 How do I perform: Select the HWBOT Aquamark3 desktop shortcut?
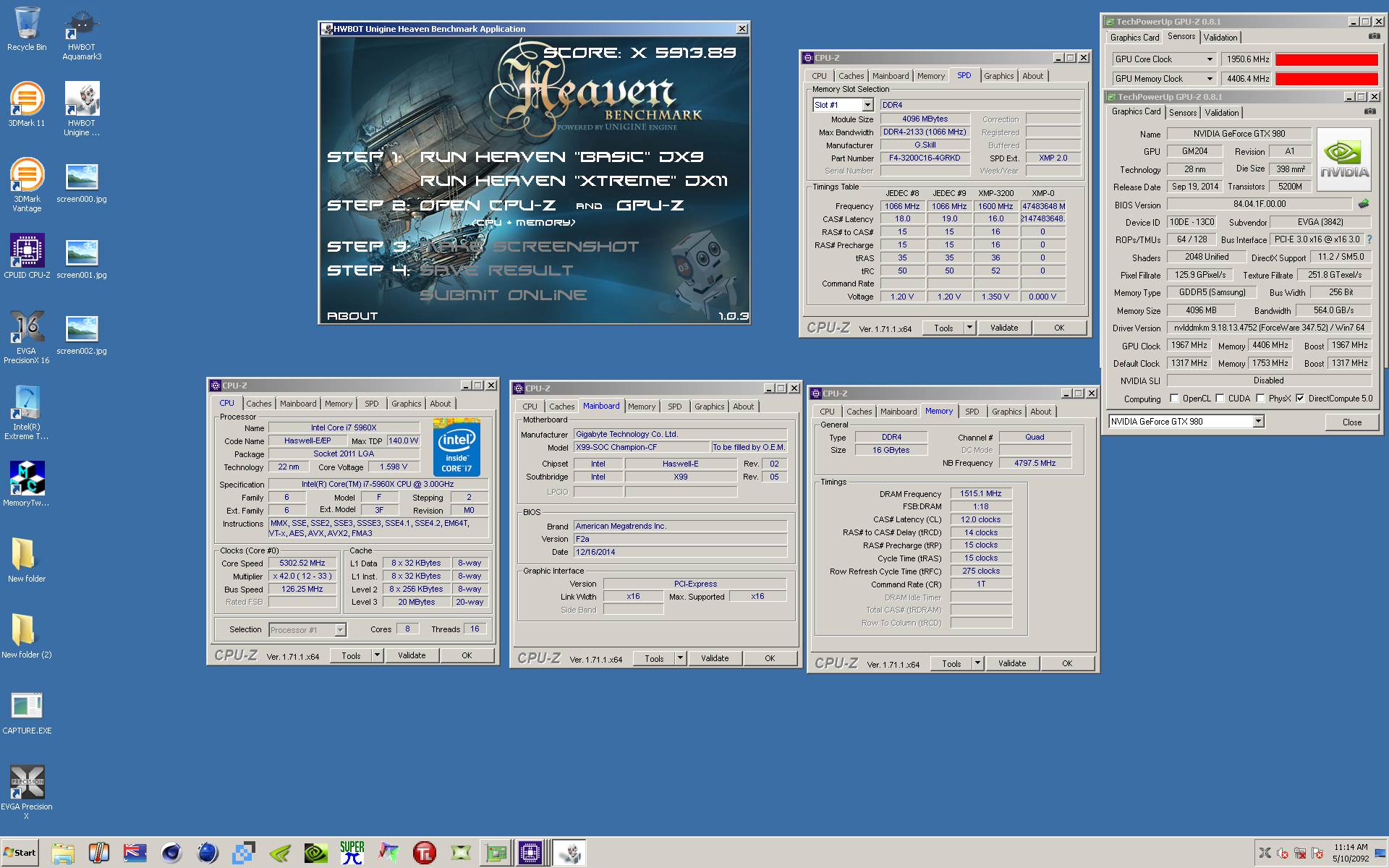(x=82, y=35)
